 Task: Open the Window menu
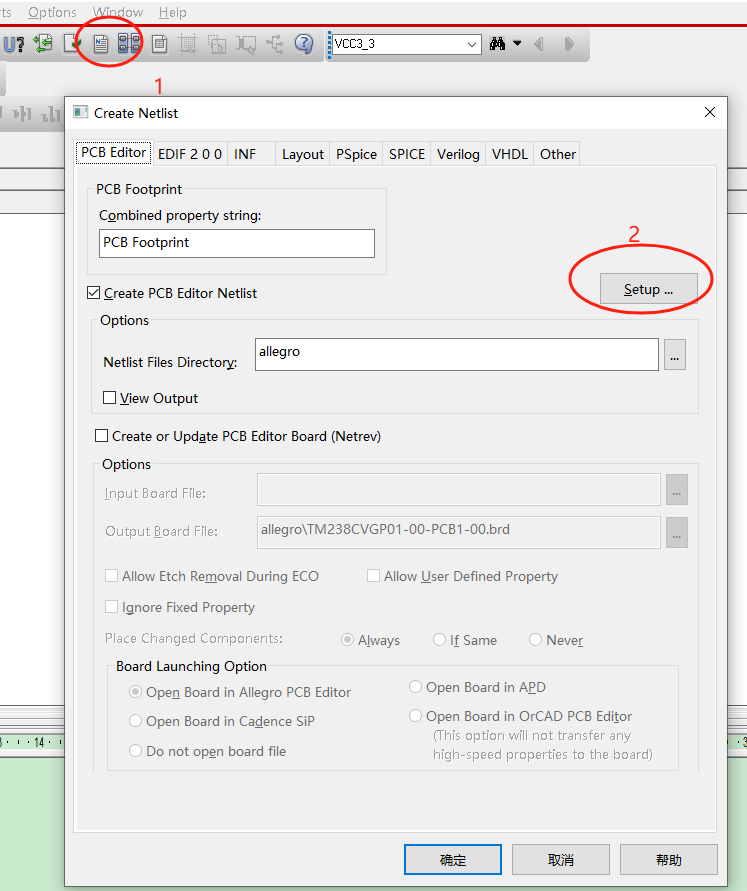tap(118, 12)
